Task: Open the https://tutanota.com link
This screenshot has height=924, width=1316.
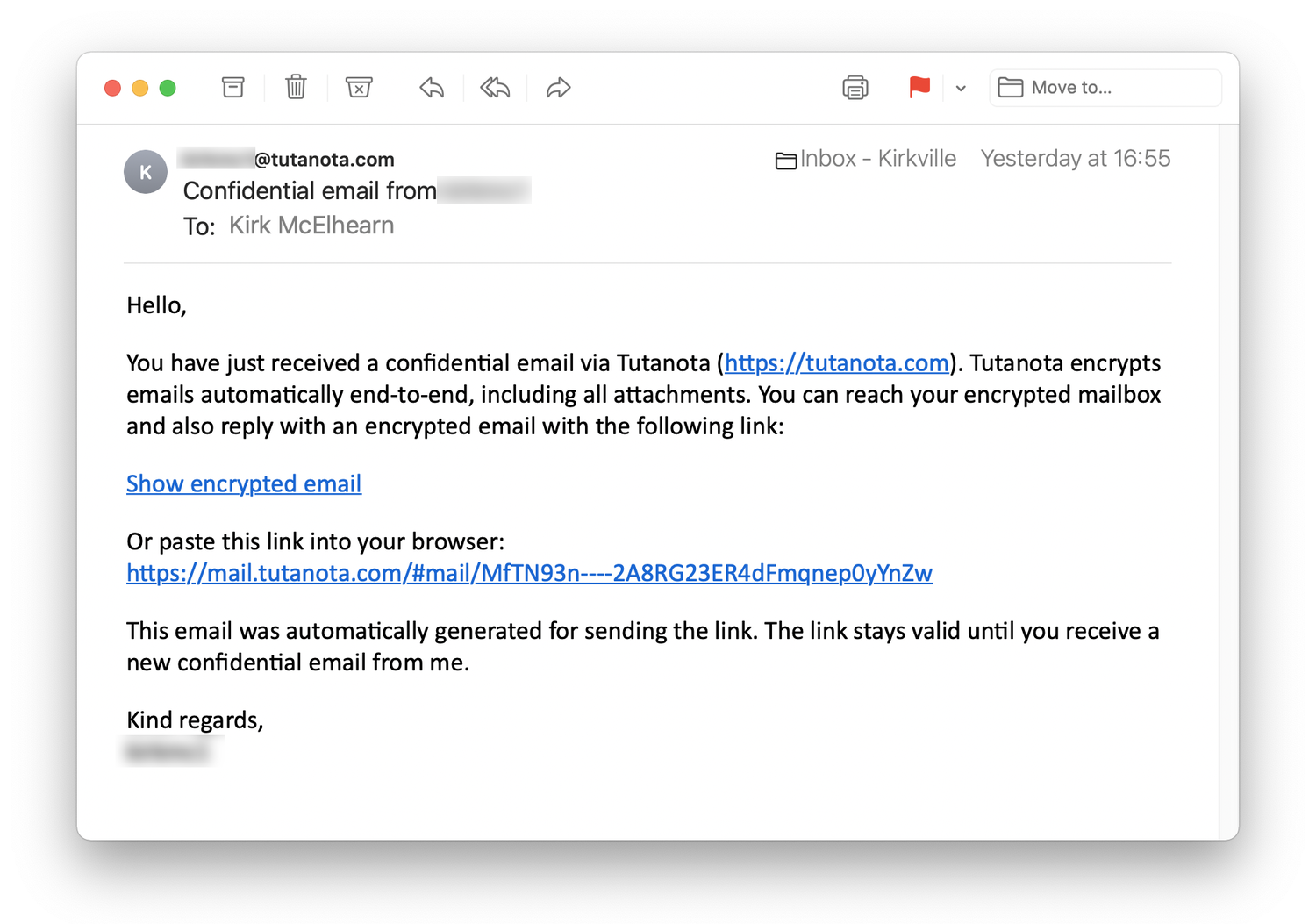Action: coord(836,363)
